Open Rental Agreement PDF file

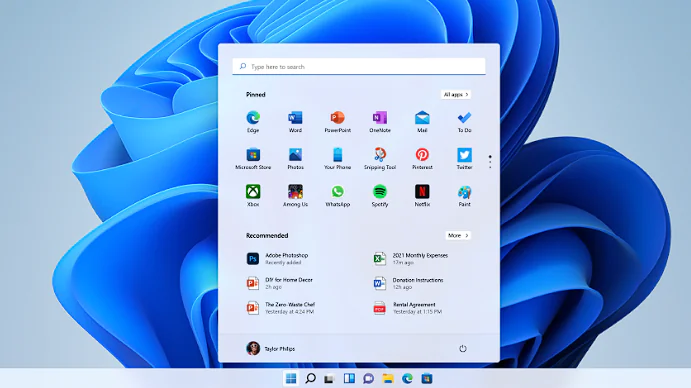[408, 308]
